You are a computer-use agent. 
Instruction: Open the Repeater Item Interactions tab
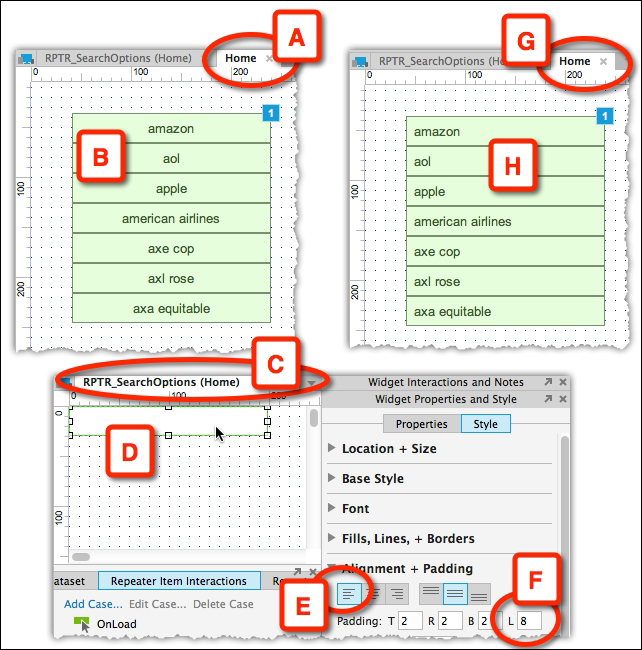pyautogui.click(x=178, y=581)
